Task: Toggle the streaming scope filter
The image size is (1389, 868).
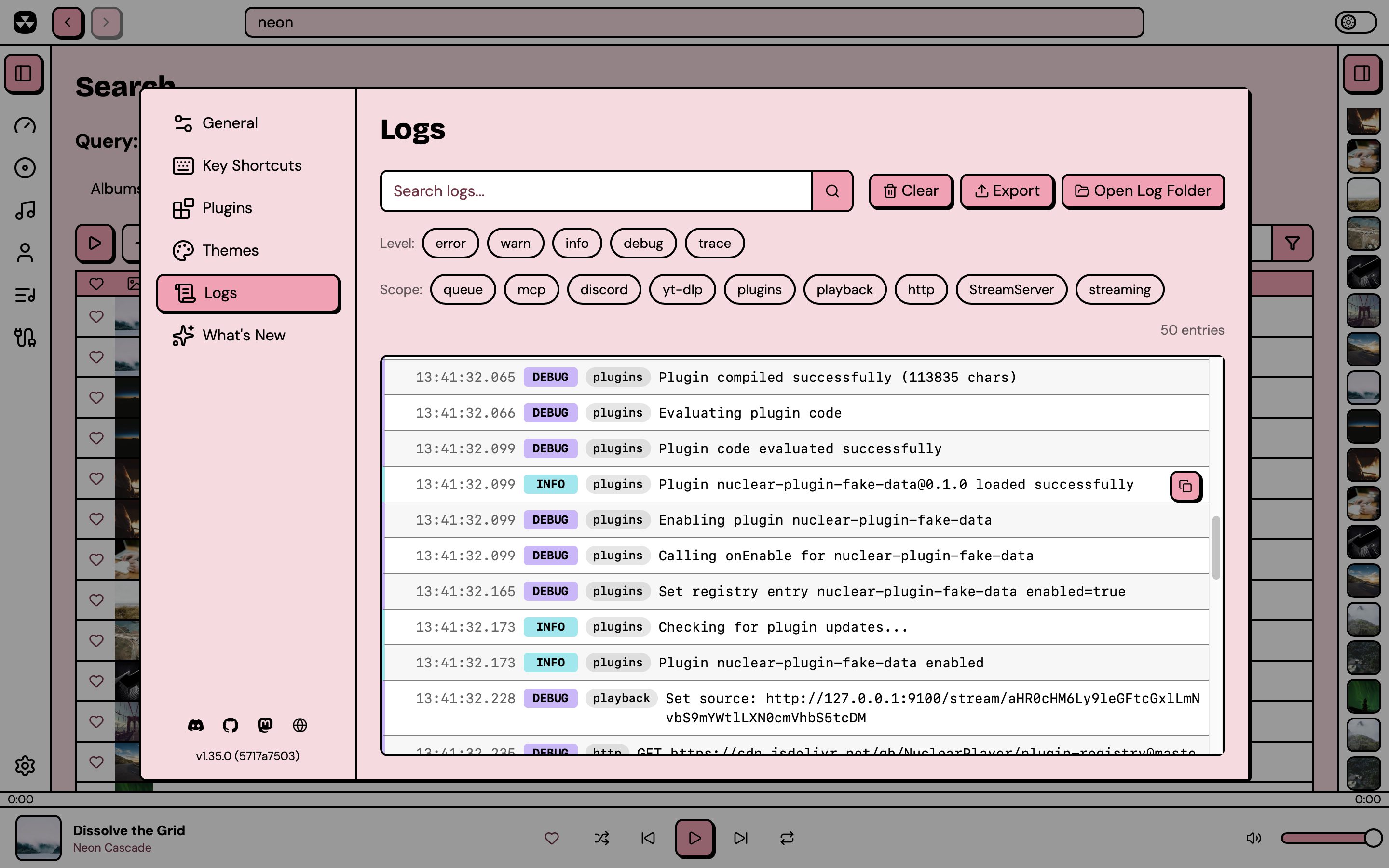Action: coord(1119,289)
